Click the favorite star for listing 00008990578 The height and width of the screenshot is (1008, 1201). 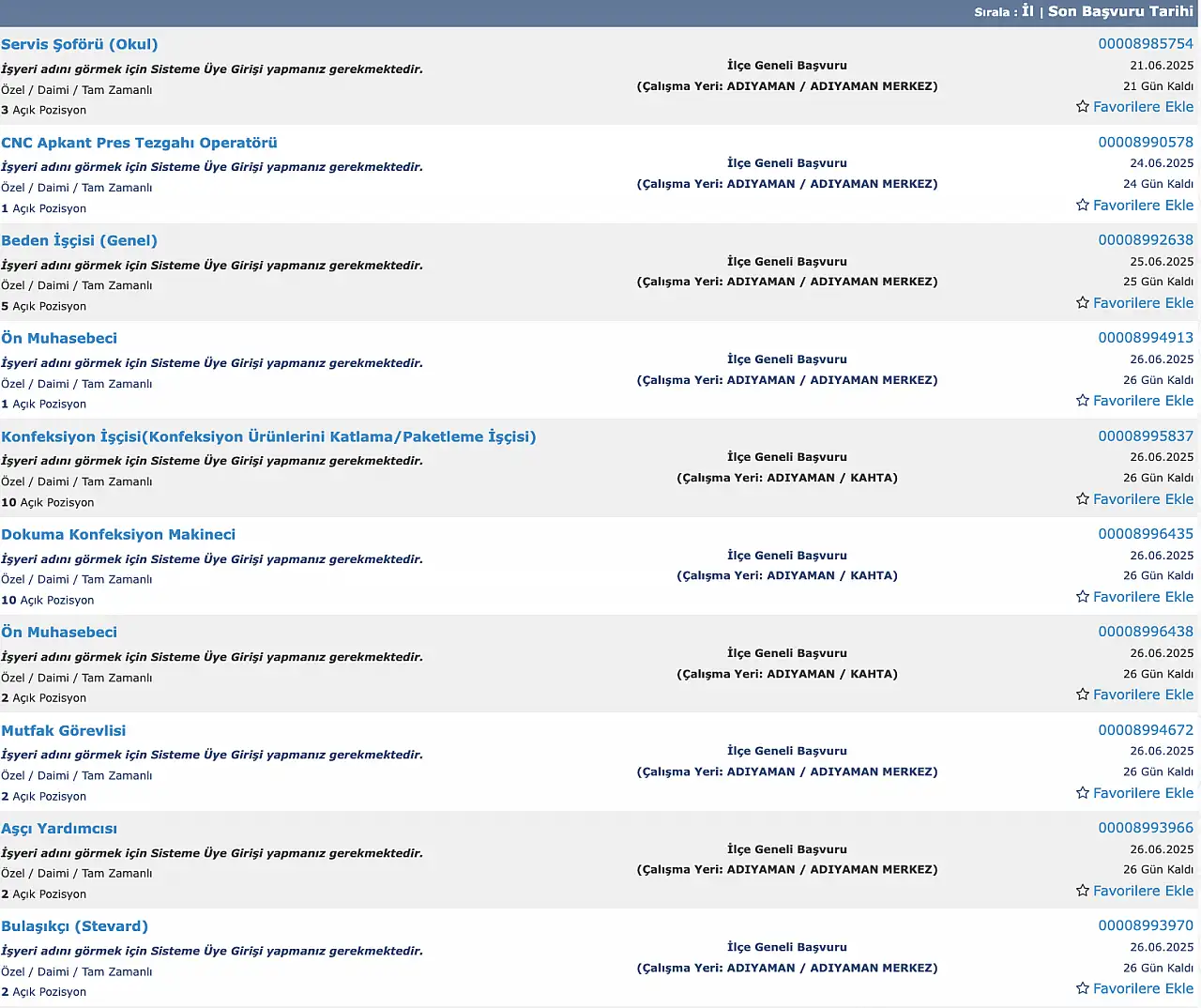click(1083, 205)
